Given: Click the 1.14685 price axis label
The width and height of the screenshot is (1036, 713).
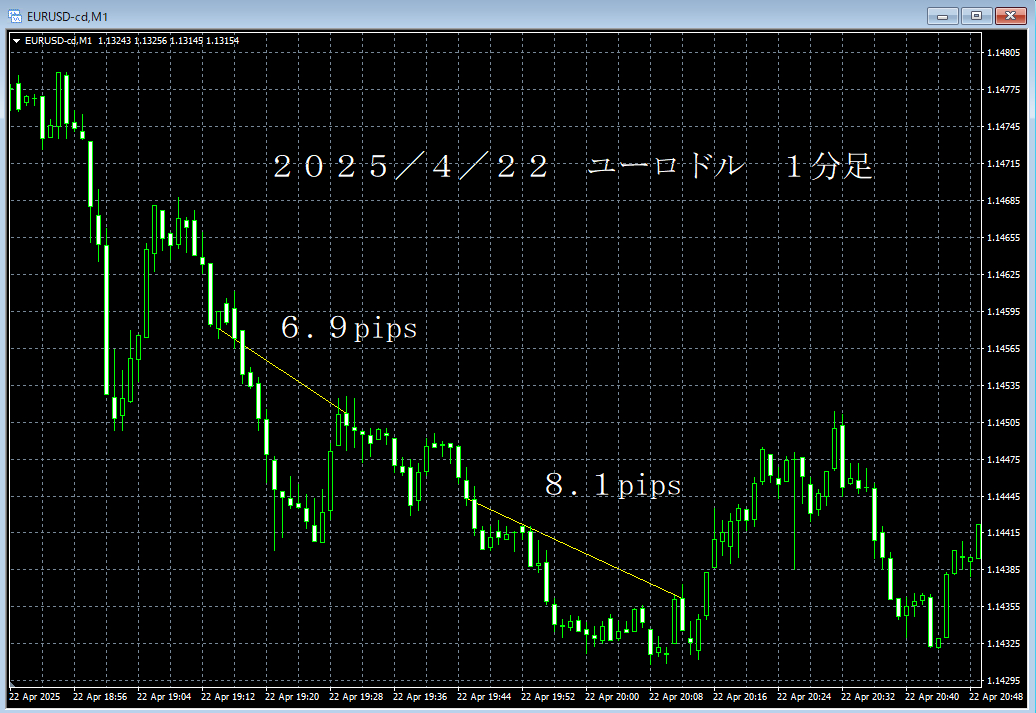Looking at the screenshot, I should coord(1003,201).
